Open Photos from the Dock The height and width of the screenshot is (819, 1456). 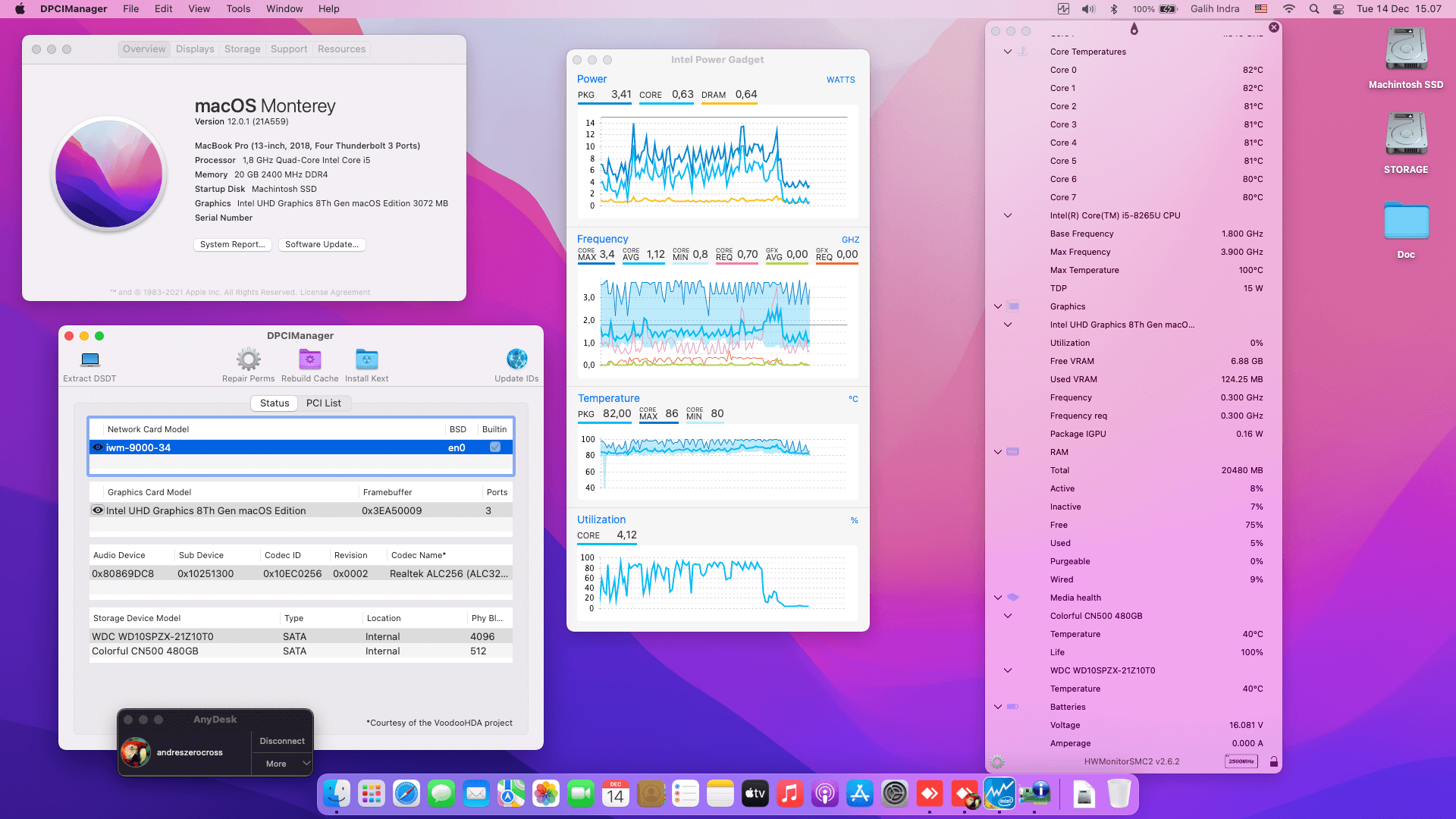click(546, 794)
